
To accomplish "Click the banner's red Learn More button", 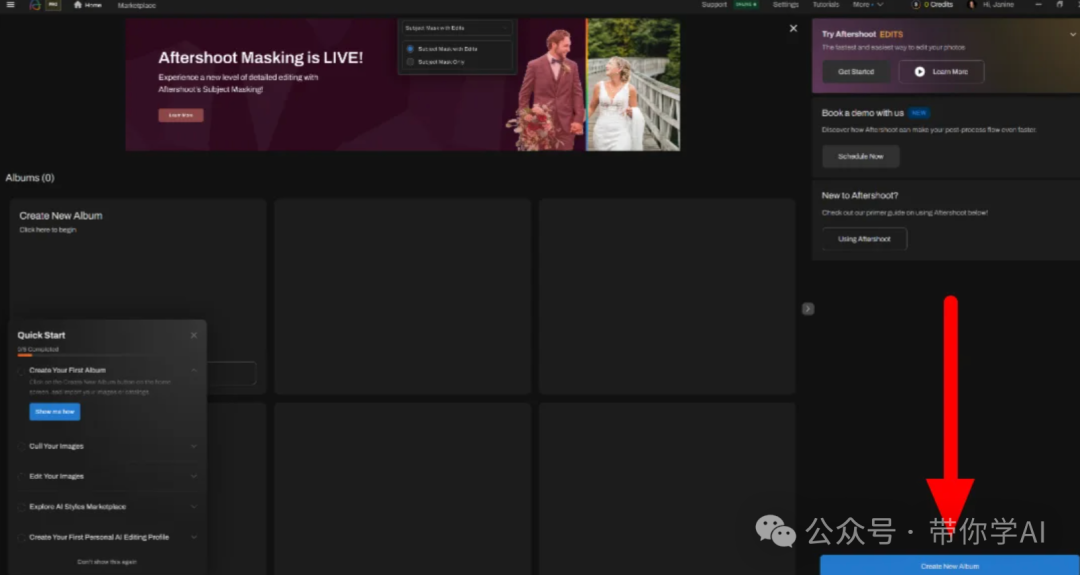I will click(180, 115).
